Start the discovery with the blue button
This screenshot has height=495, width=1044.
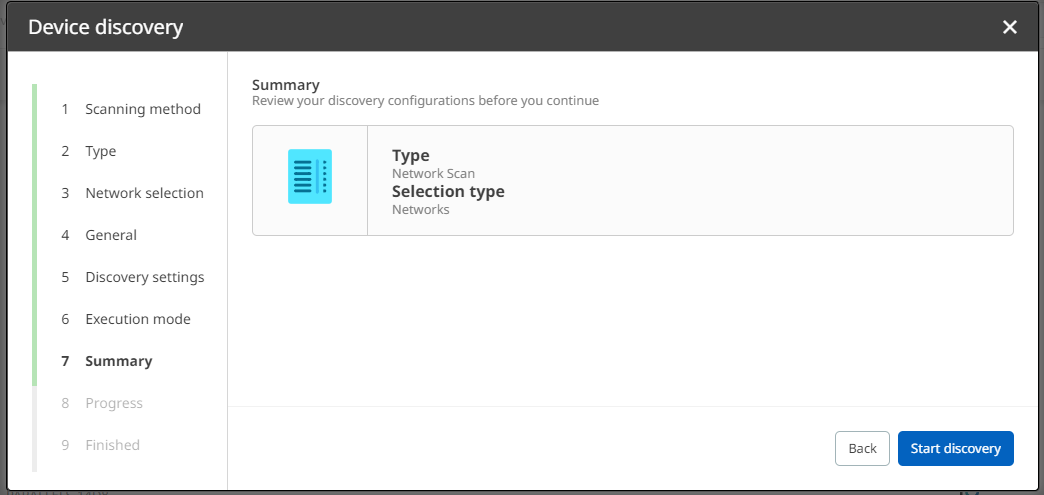coord(955,448)
